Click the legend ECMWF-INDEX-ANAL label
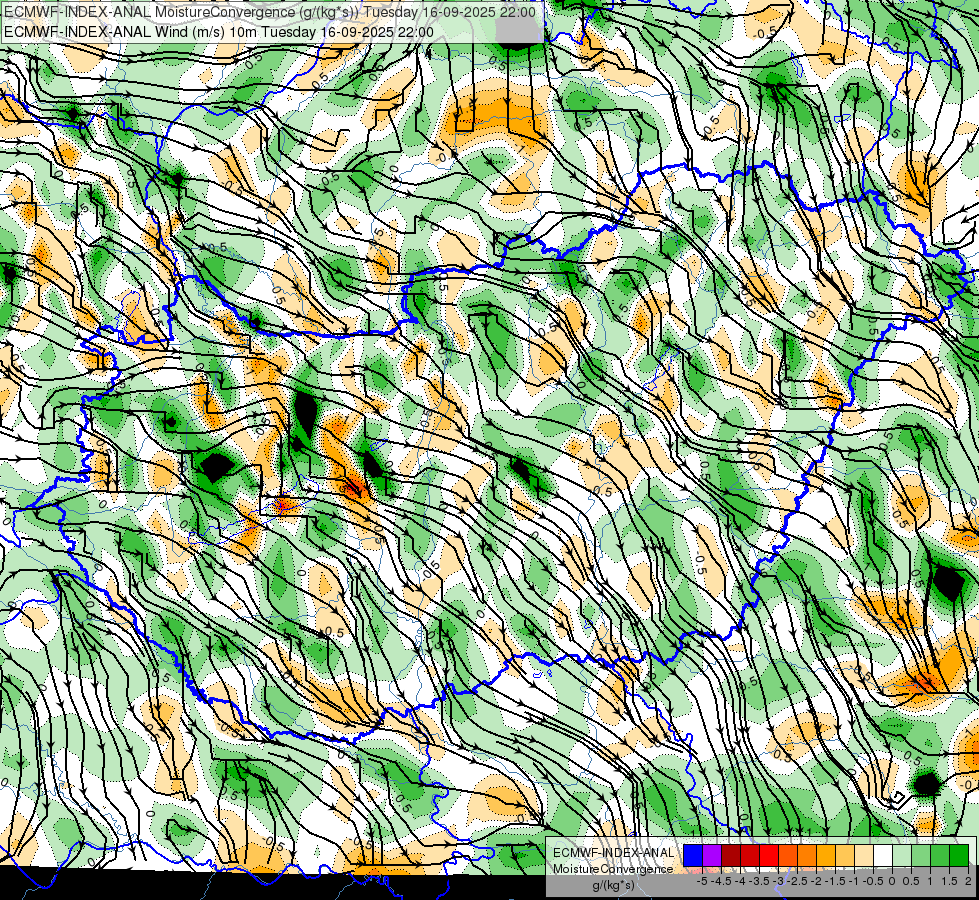This screenshot has height=900, width=979. coord(613,853)
